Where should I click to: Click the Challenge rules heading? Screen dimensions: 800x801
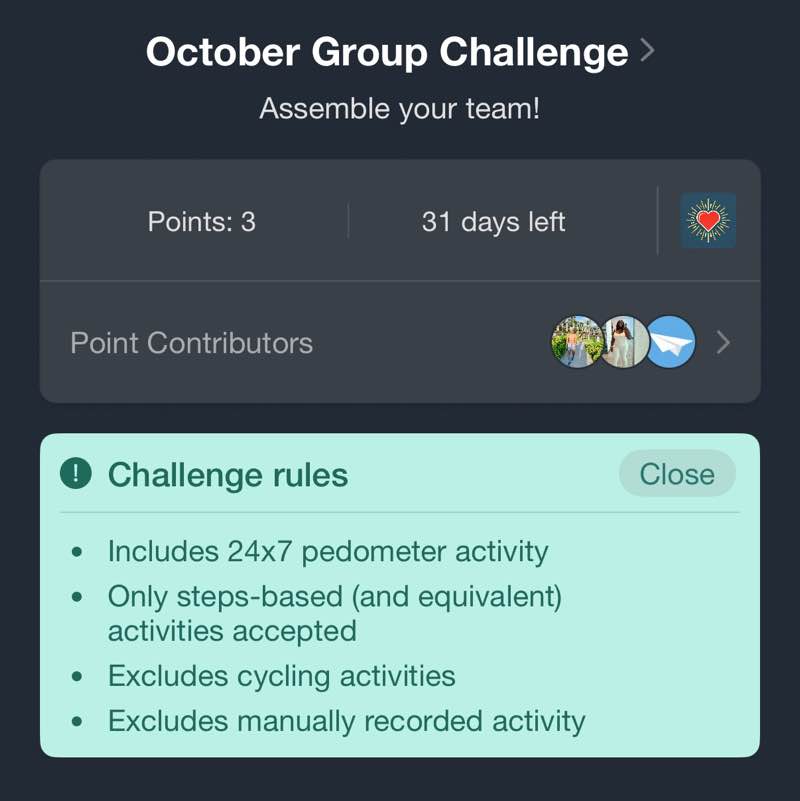pos(228,475)
